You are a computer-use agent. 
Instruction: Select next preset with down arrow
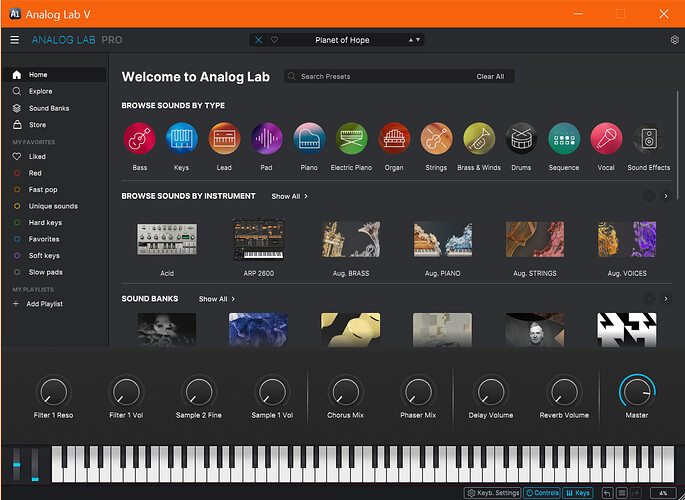point(418,40)
